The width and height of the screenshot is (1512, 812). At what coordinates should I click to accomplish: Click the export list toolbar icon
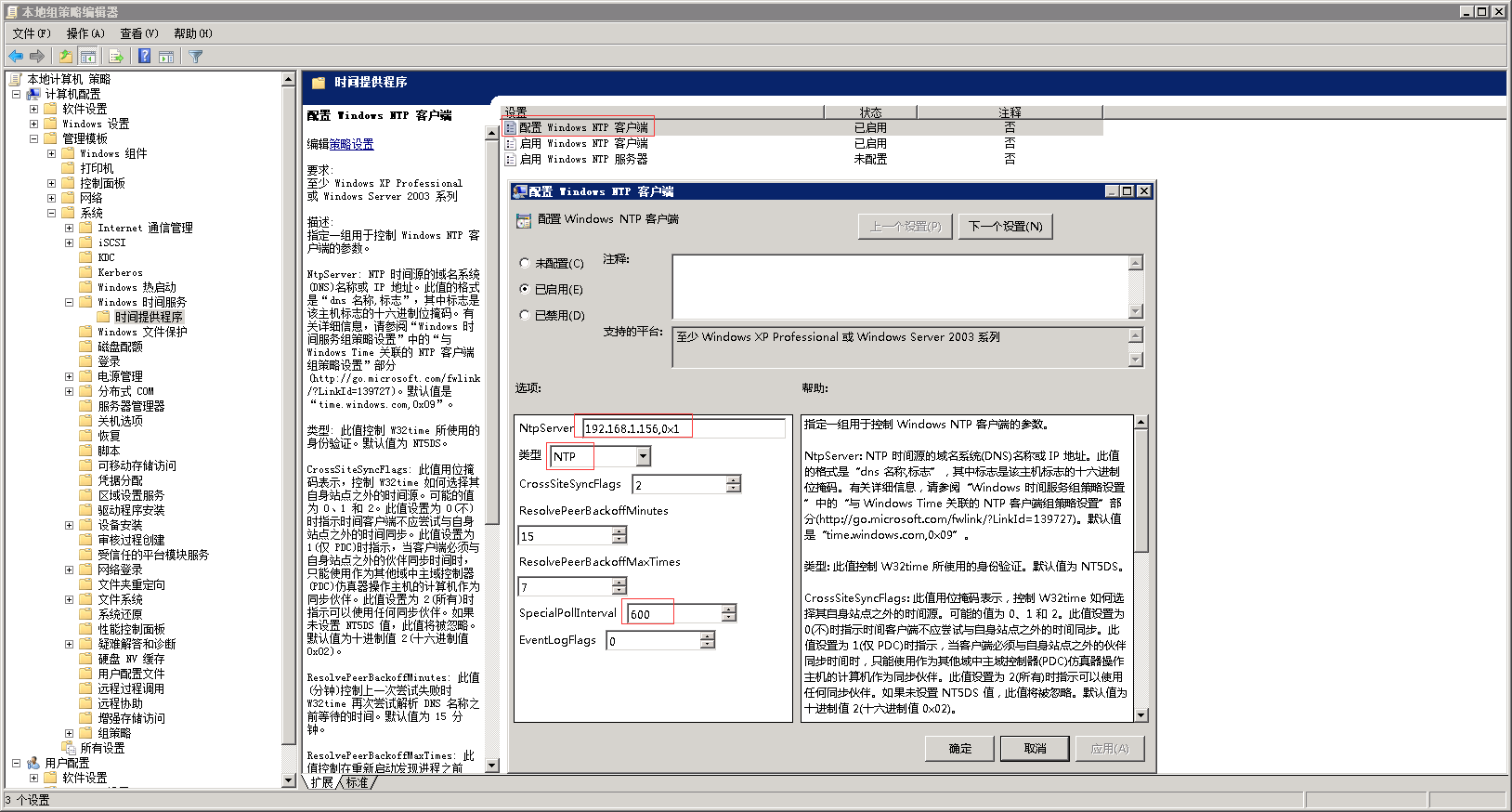click(116, 56)
